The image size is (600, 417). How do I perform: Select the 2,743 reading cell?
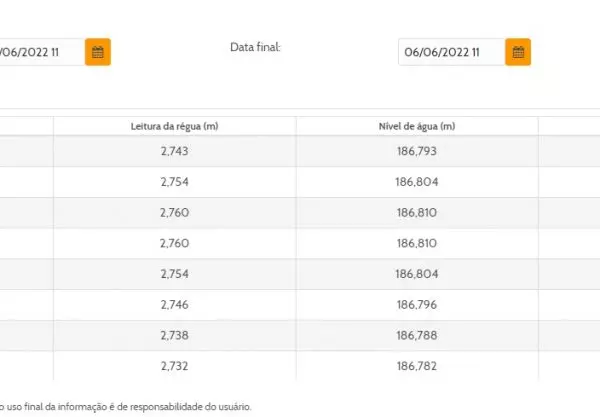pos(174,152)
